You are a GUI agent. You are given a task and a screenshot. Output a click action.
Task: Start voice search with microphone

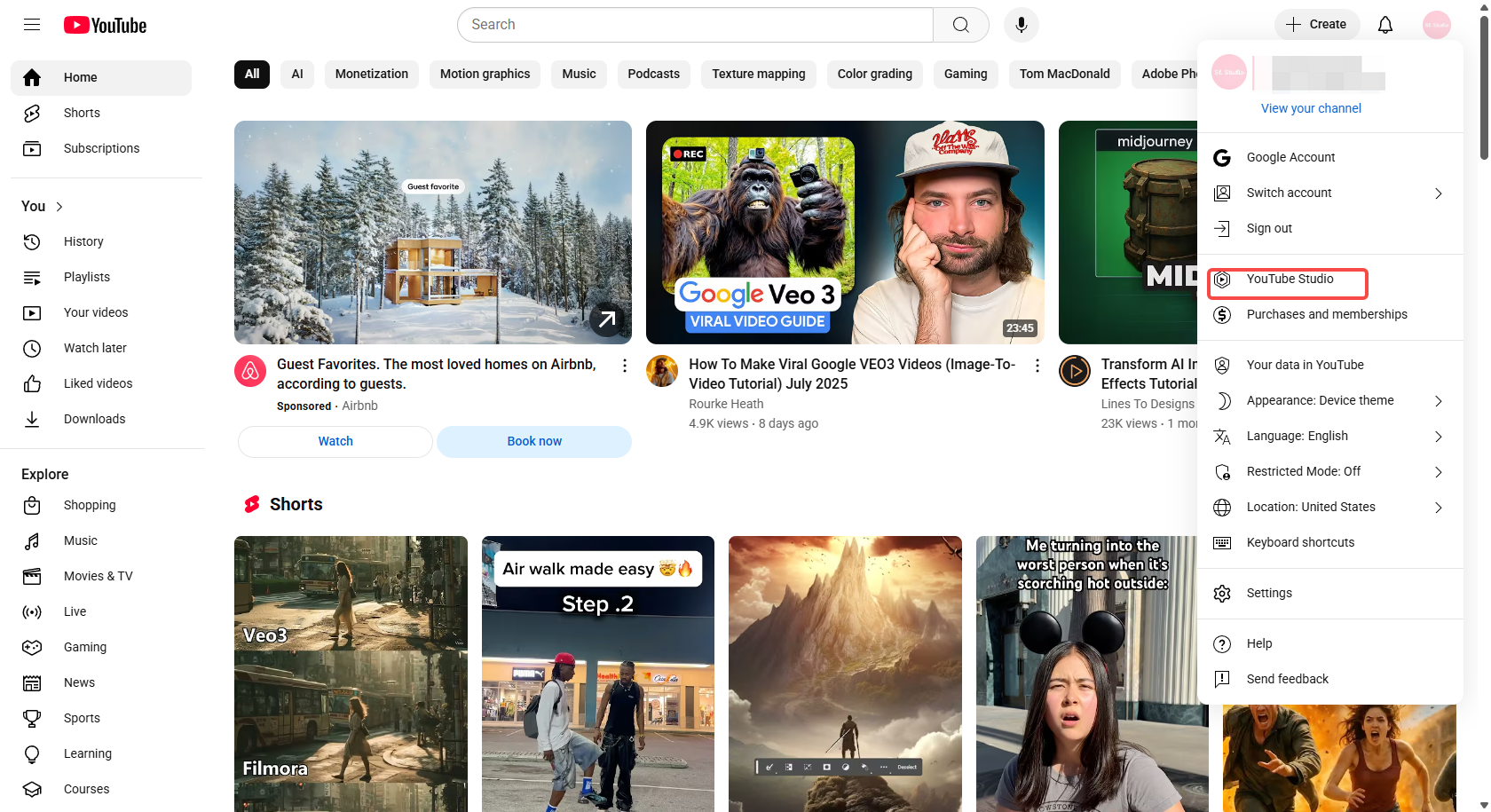point(1022,25)
